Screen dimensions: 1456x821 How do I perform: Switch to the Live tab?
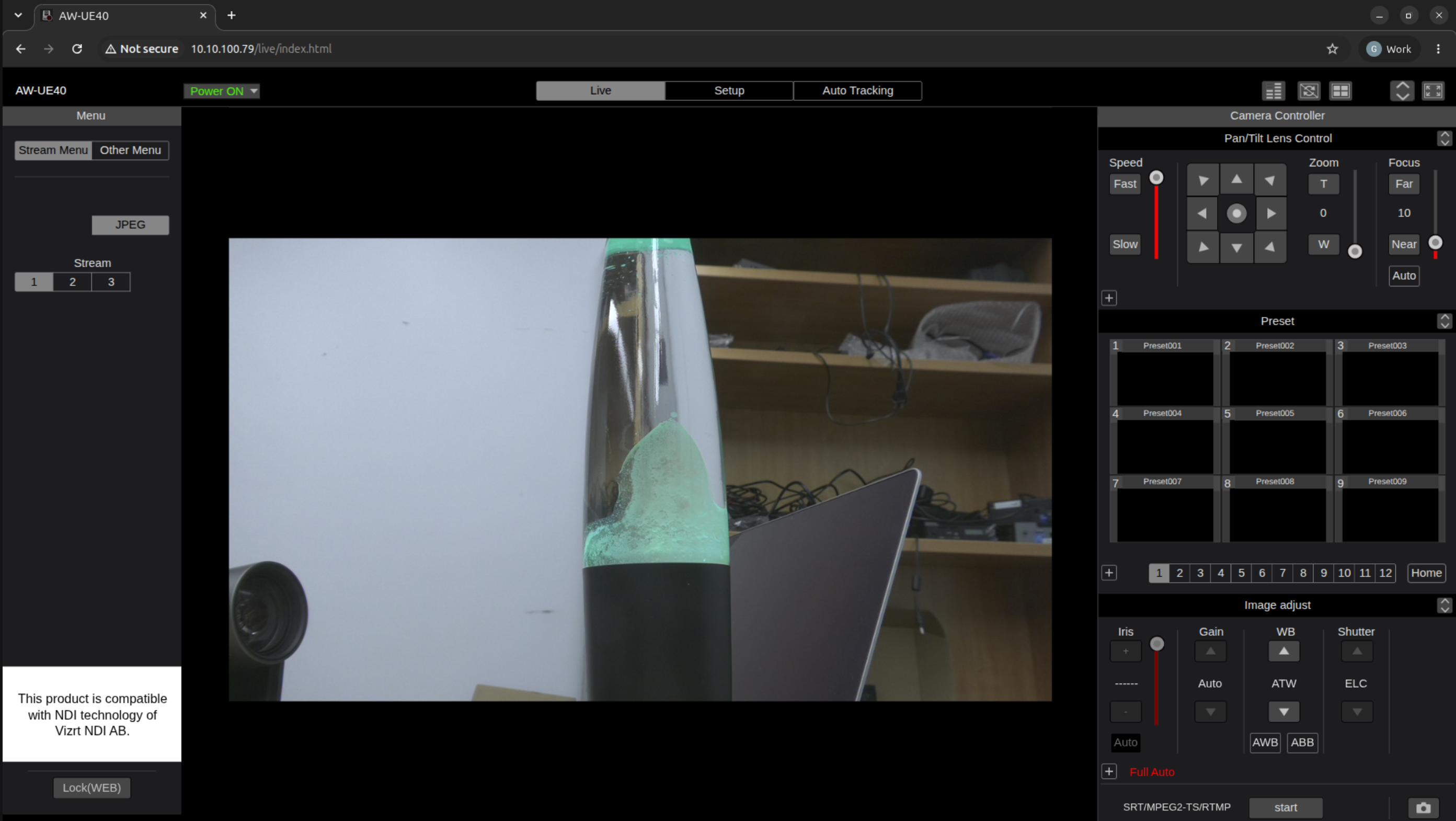(x=600, y=90)
